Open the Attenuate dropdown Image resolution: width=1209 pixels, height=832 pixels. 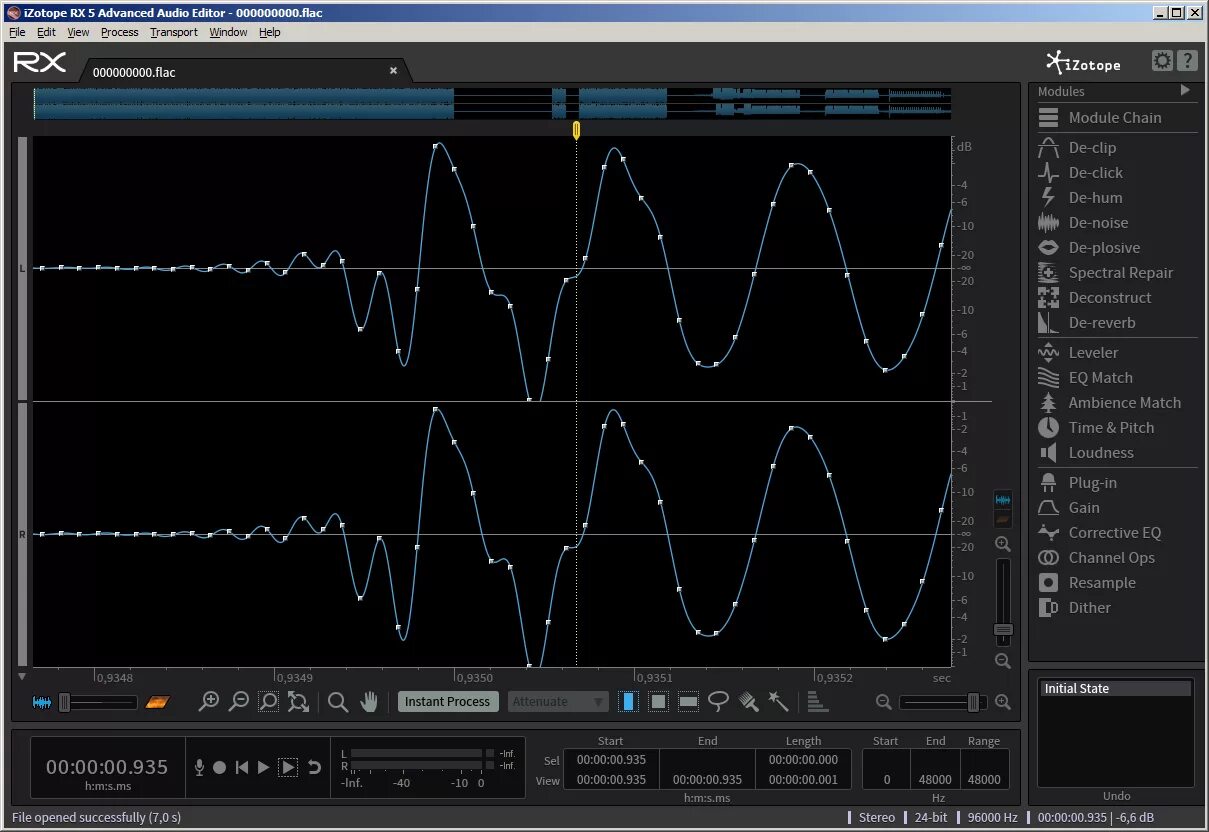[x=558, y=702]
